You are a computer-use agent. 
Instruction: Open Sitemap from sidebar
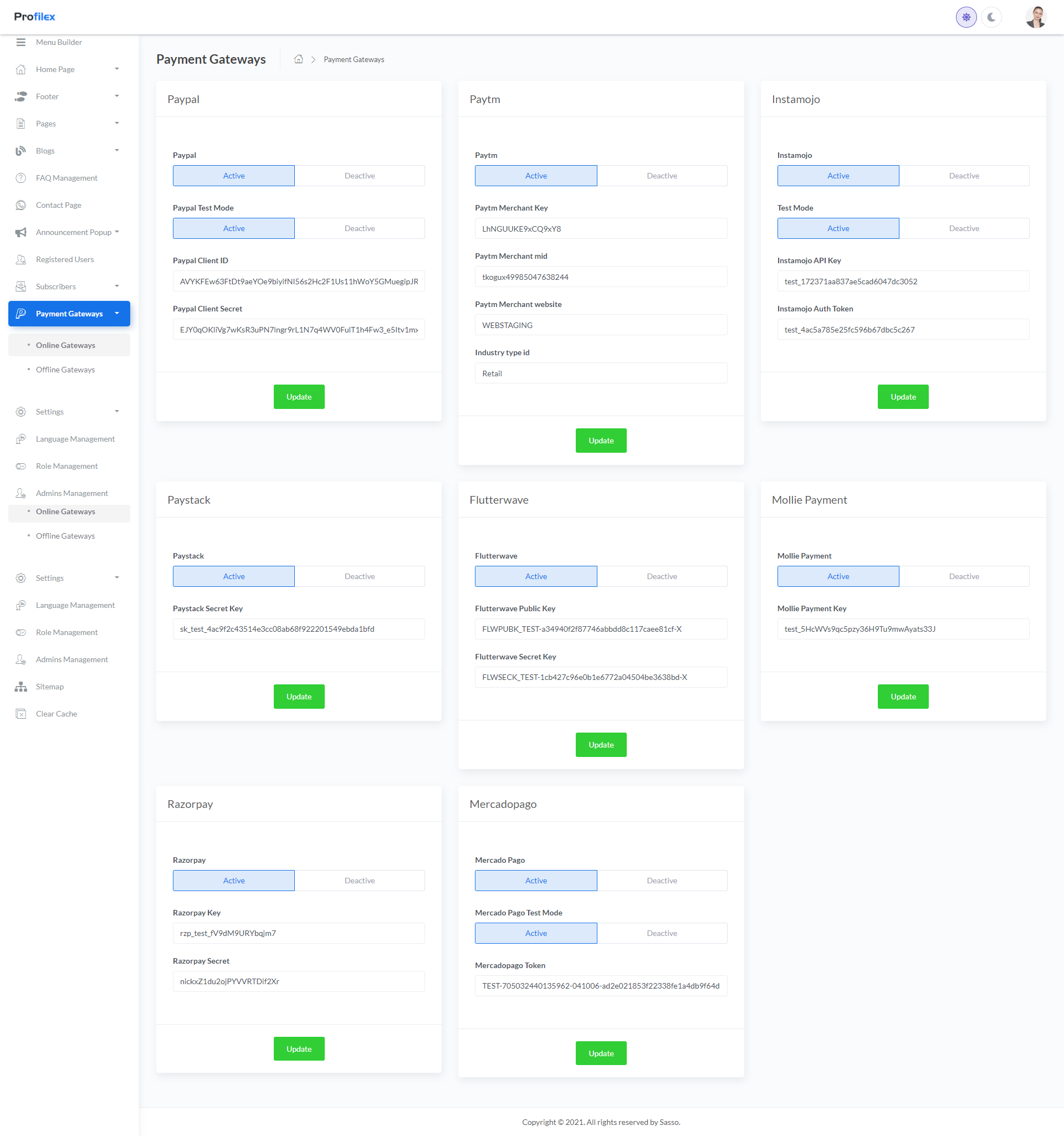[50, 686]
